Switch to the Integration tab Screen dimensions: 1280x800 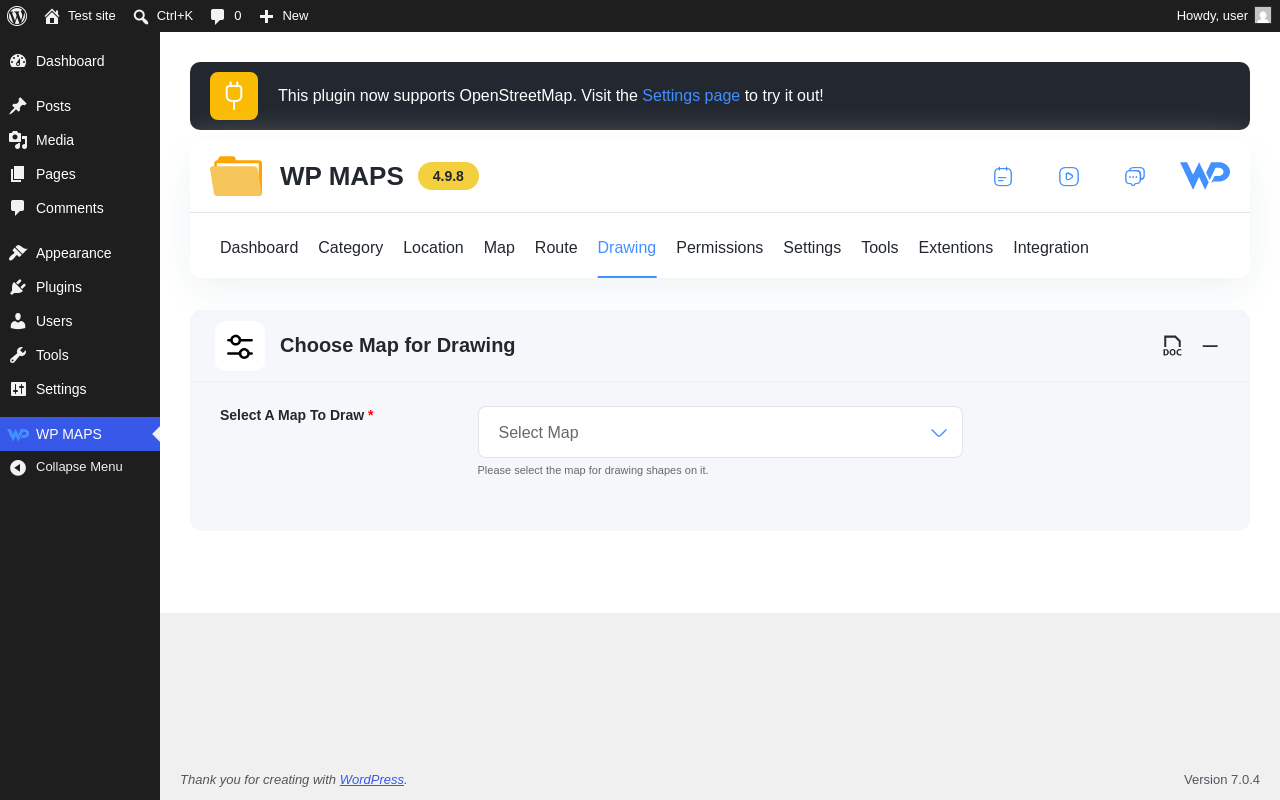tap(1051, 248)
